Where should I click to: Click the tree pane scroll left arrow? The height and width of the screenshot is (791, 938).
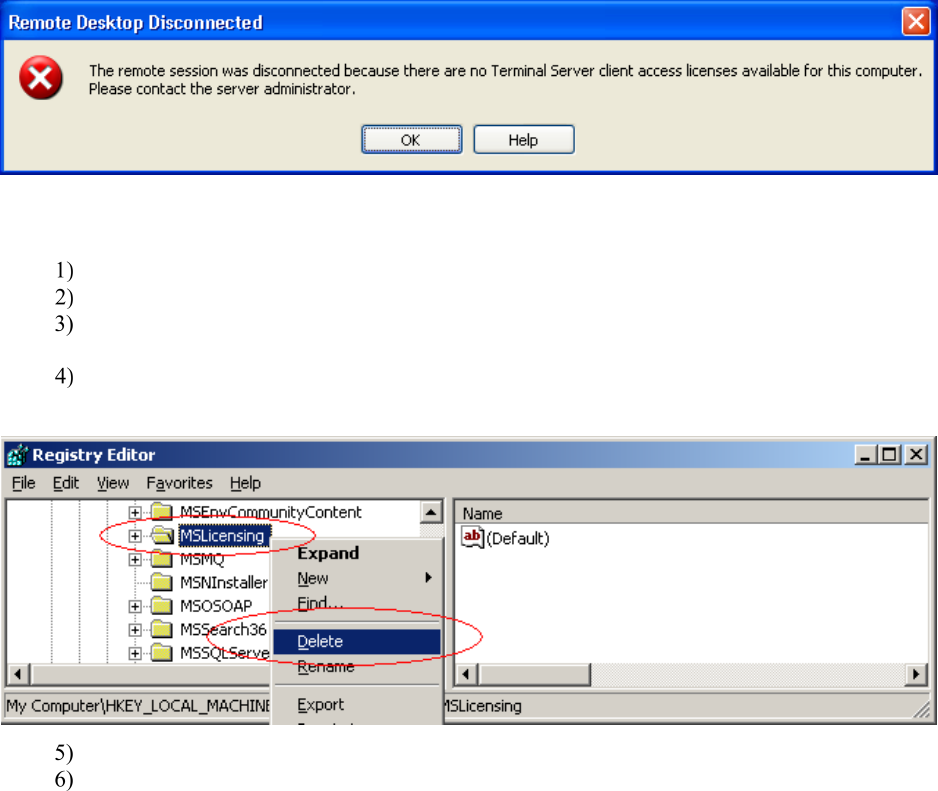tap(18, 674)
